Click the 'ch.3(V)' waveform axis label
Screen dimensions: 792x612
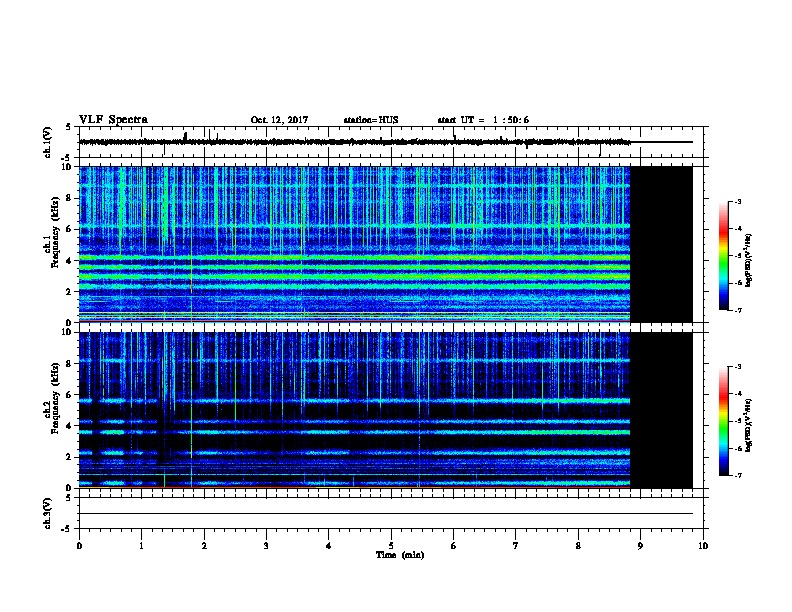pos(47,514)
